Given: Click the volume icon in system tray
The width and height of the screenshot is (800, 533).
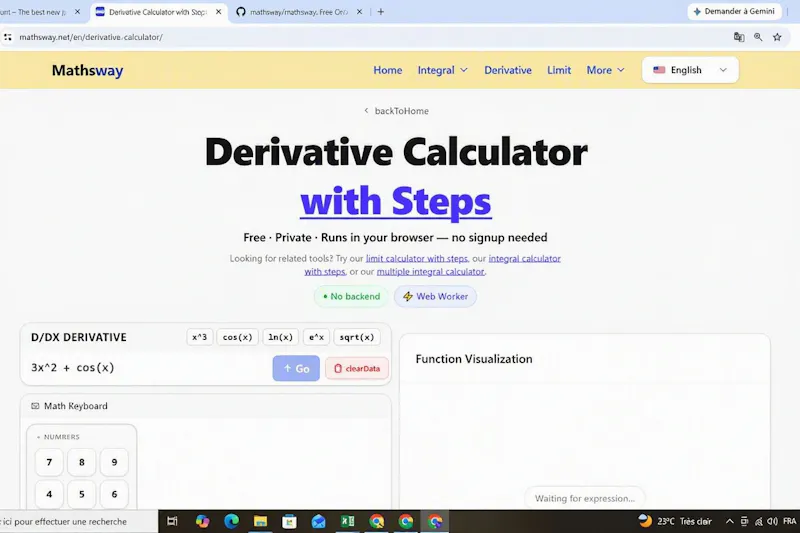Looking at the screenshot, I should (772, 521).
